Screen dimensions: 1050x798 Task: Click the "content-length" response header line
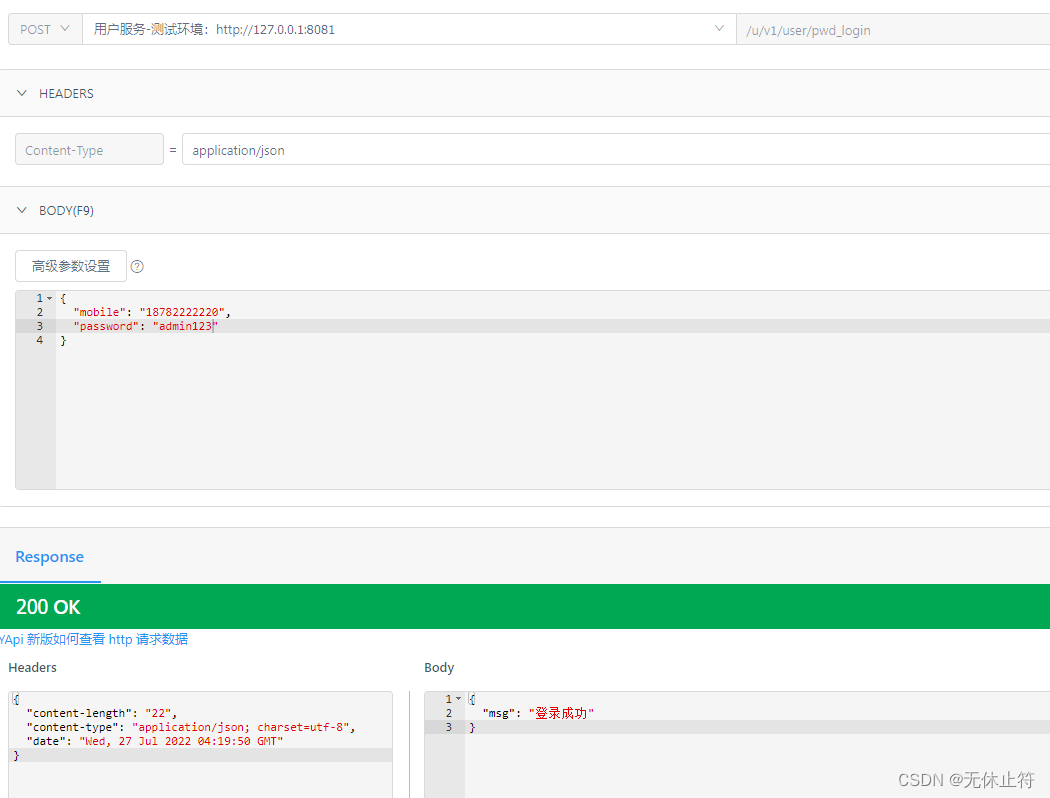coord(102,713)
